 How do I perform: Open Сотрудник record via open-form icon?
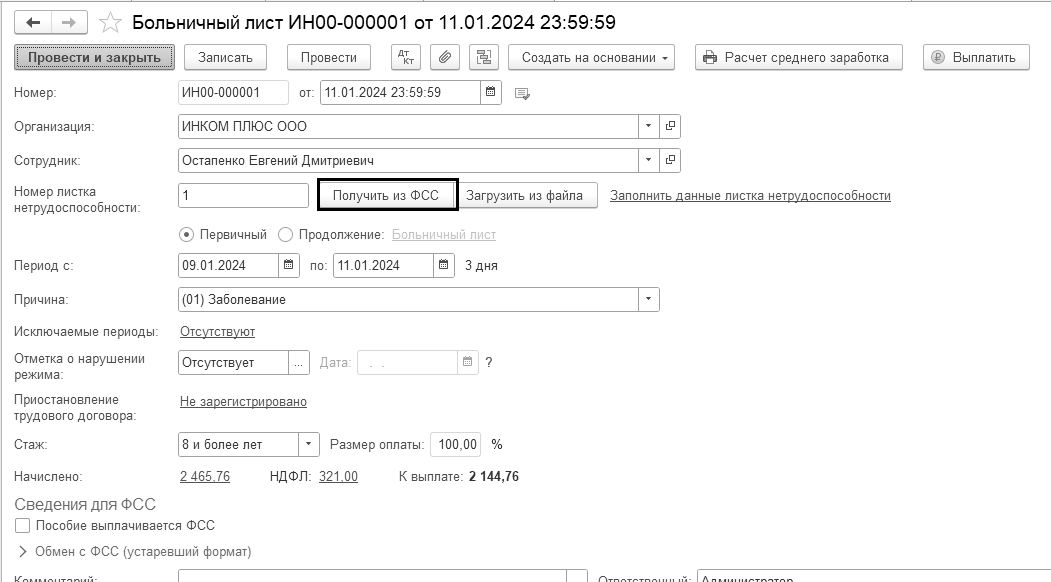pyautogui.click(x=670, y=160)
